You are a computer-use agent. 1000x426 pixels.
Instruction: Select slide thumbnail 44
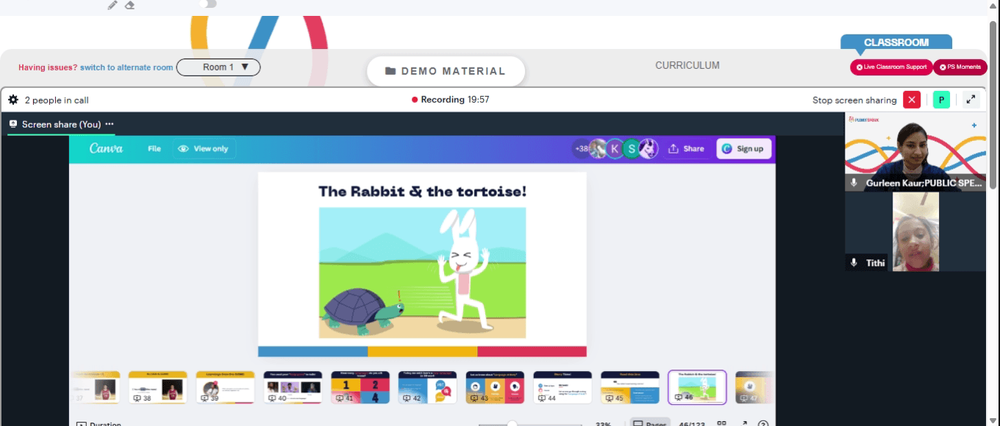(562, 387)
